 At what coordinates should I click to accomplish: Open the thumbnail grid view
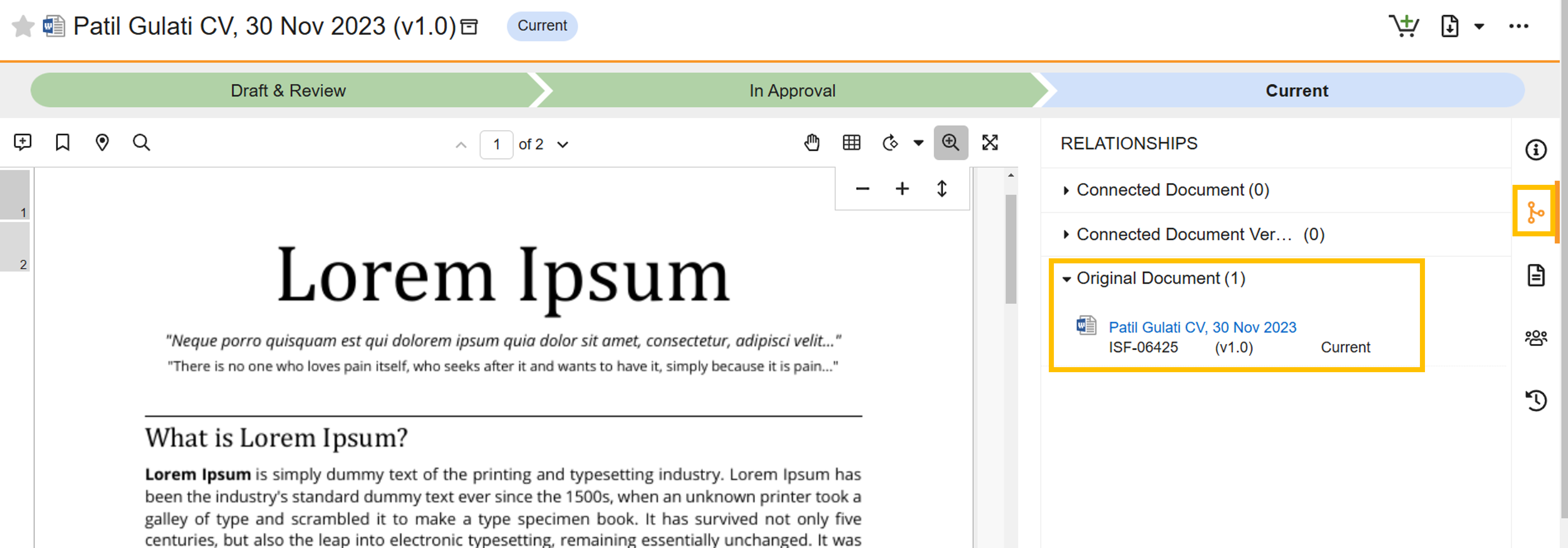click(x=851, y=142)
